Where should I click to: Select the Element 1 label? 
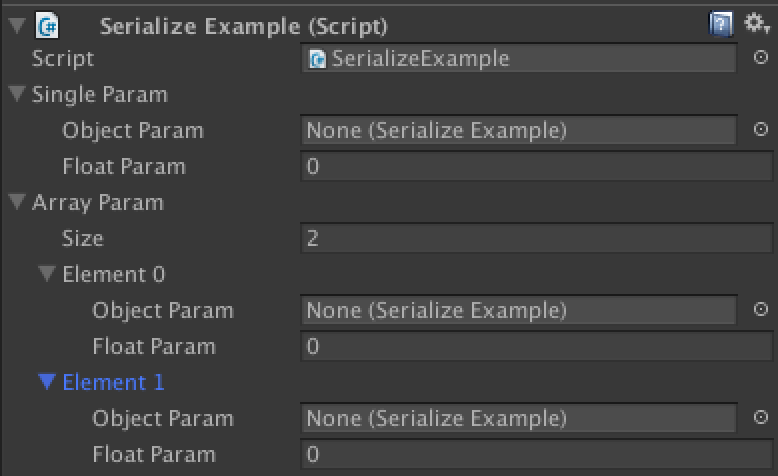114,382
